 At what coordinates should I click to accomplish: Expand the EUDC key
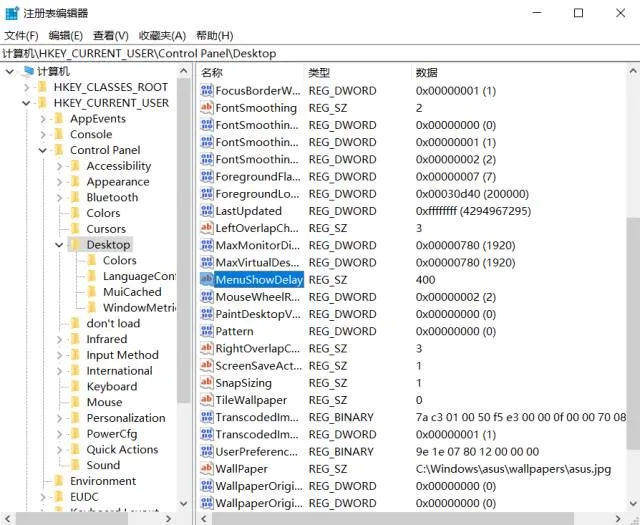point(43,497)
